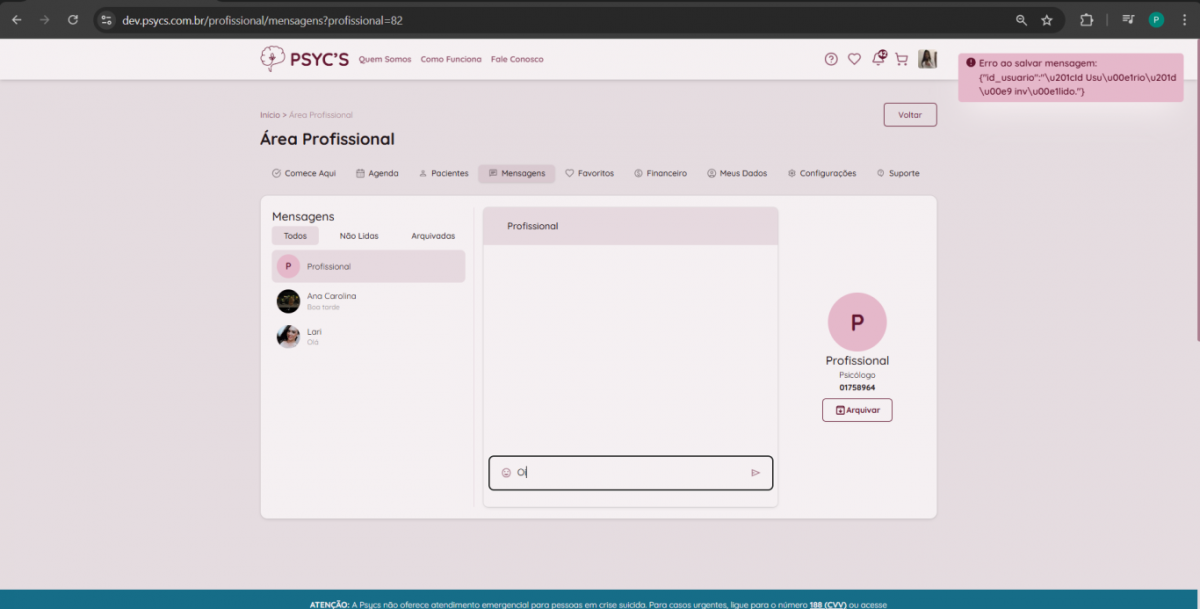Go to the Configurações tab
This screenshot has width=1200, height=609.
[x=821, y=173]
